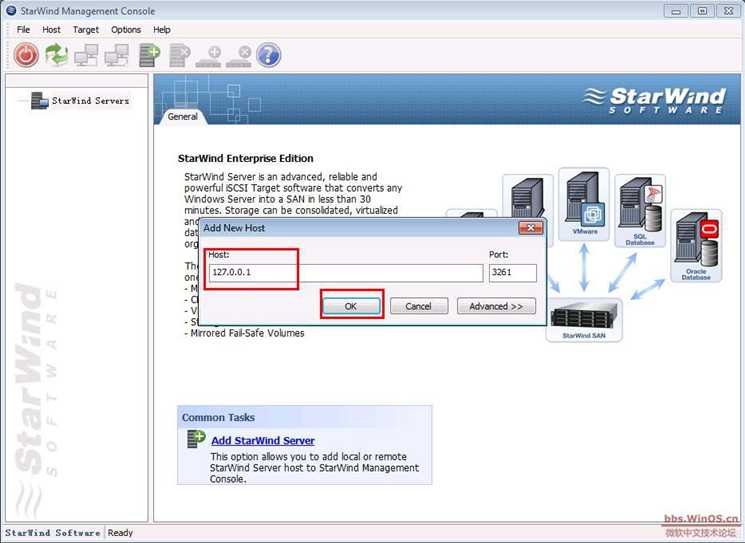Click StarWind Software status bar text
The image size is (745, 543).
tap(53, 533)
